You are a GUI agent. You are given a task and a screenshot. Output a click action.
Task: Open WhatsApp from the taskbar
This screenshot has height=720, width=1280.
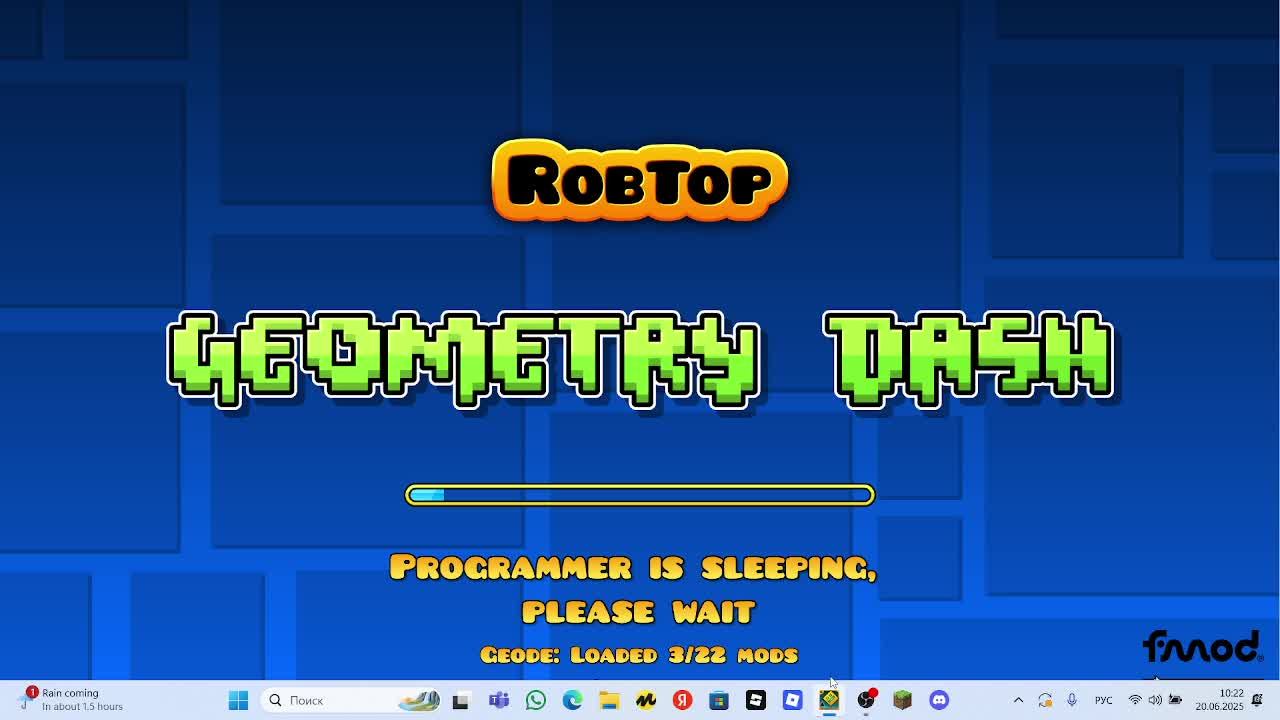(535, 700)
